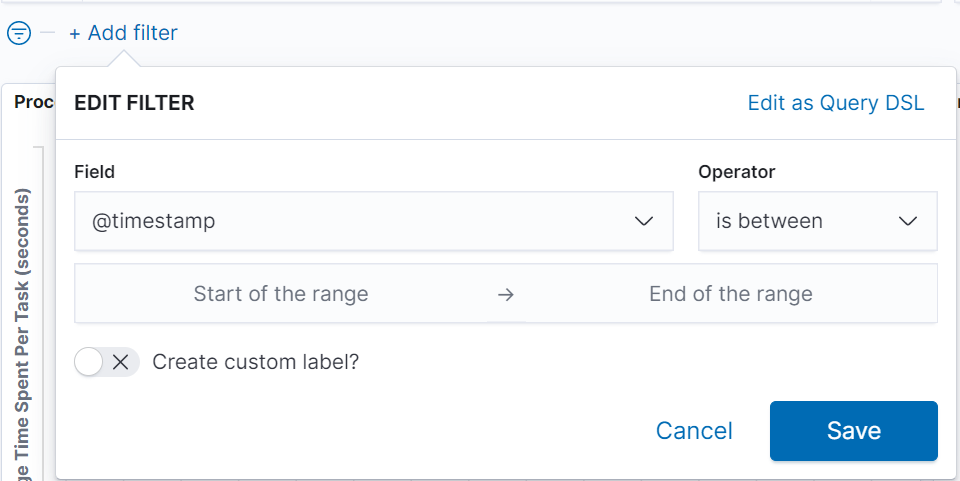Switch to Edit as Query DSL
960x481 pixels.
pyautogui.click(x=836, y=103)
